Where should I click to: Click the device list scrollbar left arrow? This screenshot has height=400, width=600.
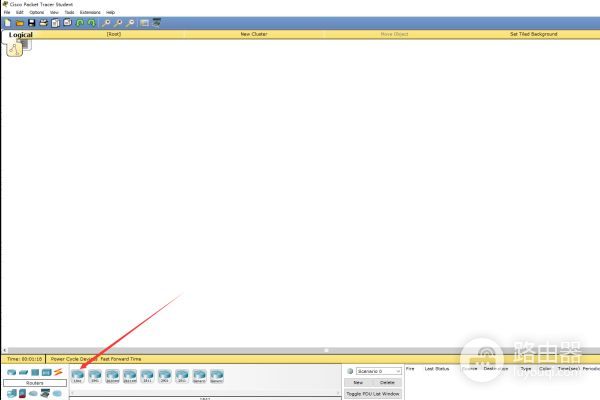pos(73,393)
